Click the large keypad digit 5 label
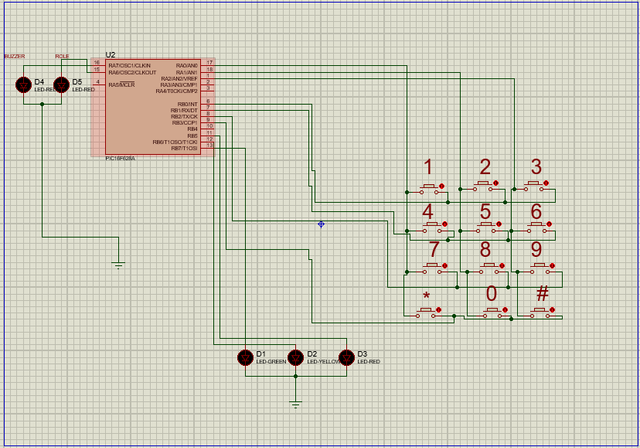 pos(485,211)
